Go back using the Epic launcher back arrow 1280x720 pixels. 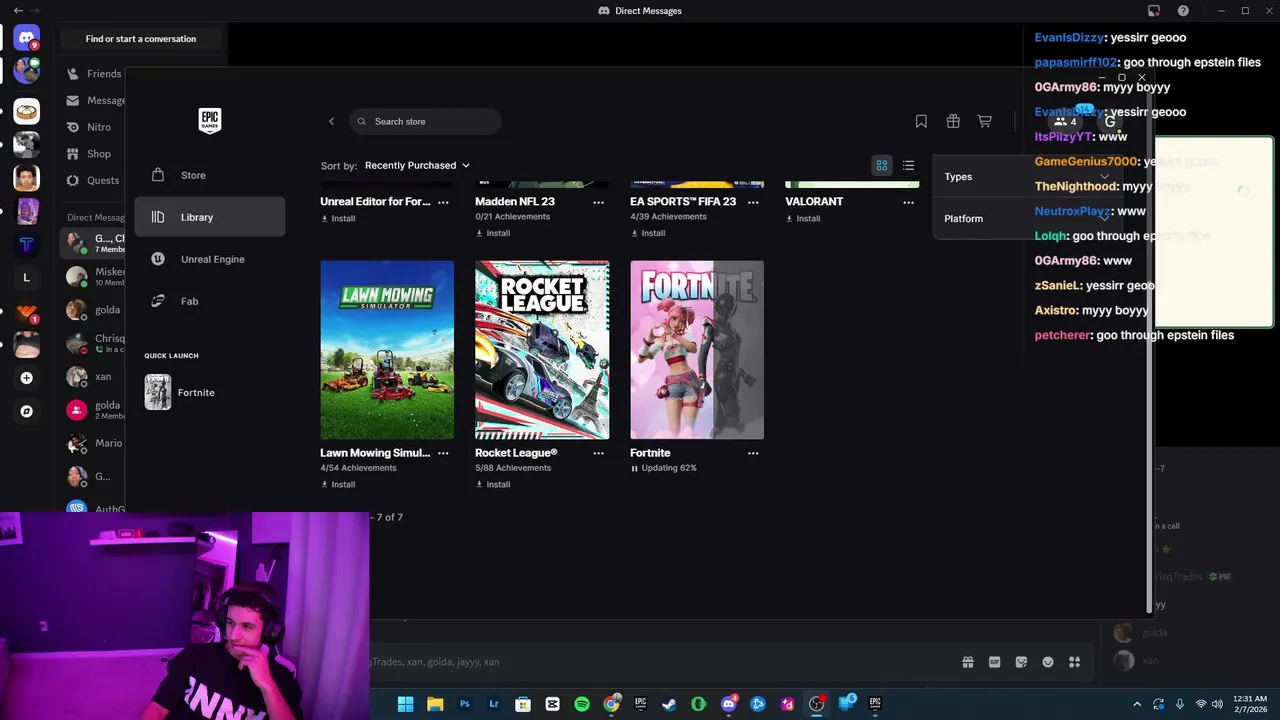pos(332,122)
